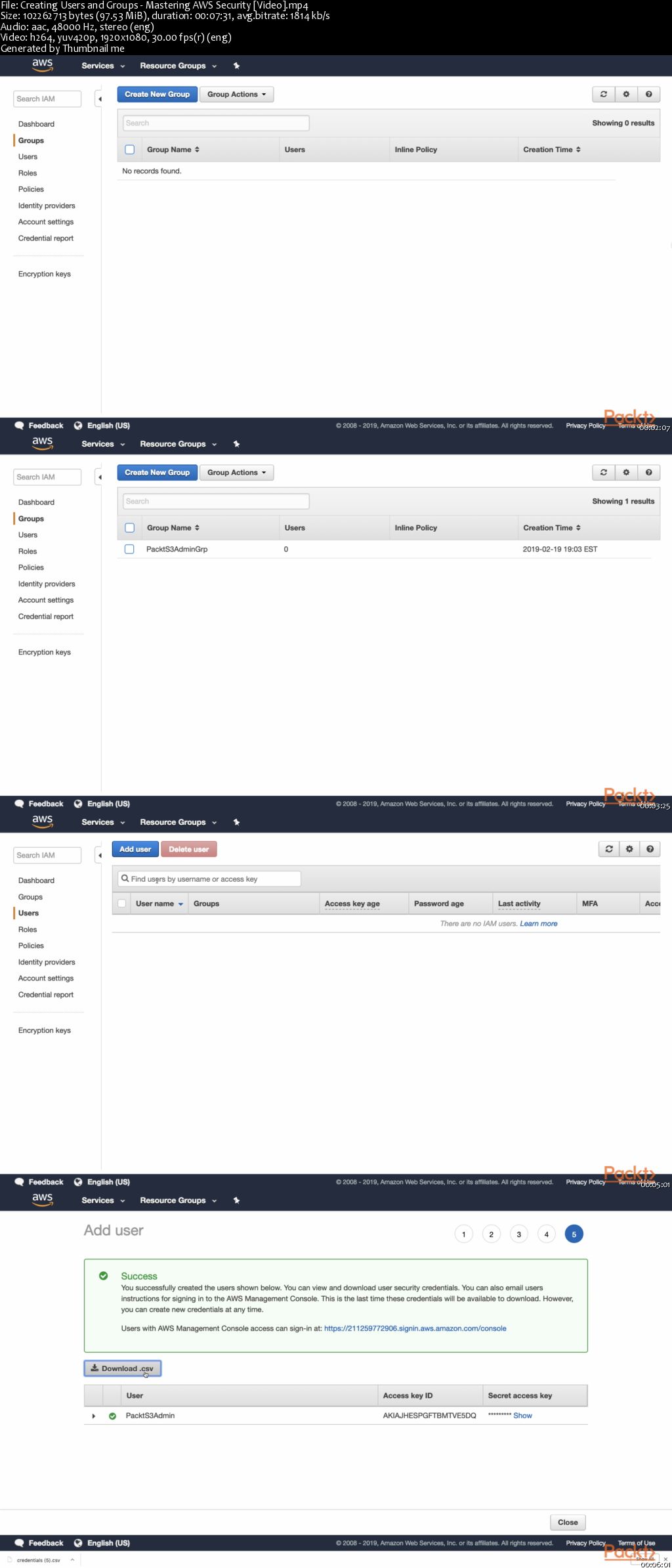Select the PacktS3AdminGrp row checkbox
The image size is (672, 1568).
tap(129, 549)
